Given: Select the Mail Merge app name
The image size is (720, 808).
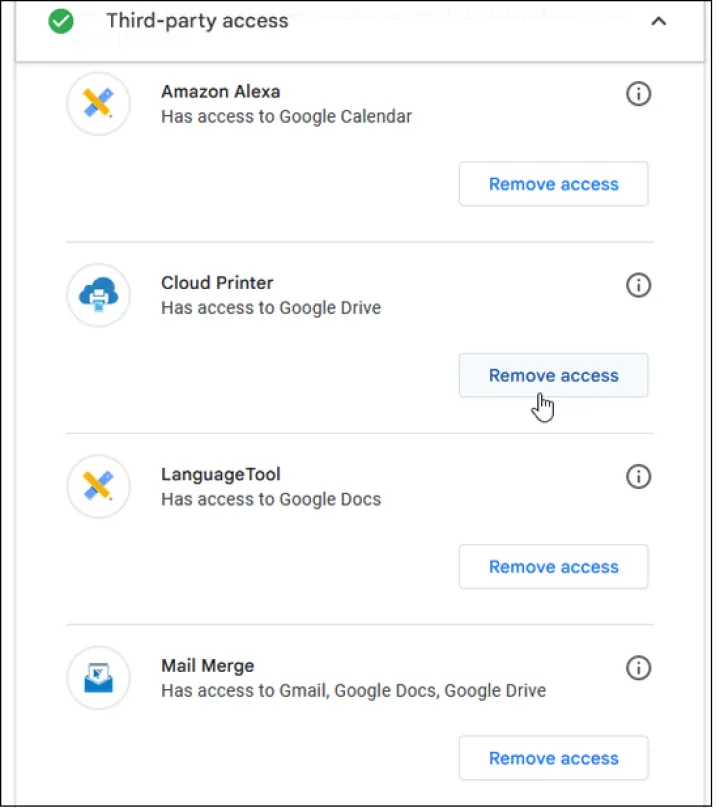Looking at the screenshot, I should (208, 666).
